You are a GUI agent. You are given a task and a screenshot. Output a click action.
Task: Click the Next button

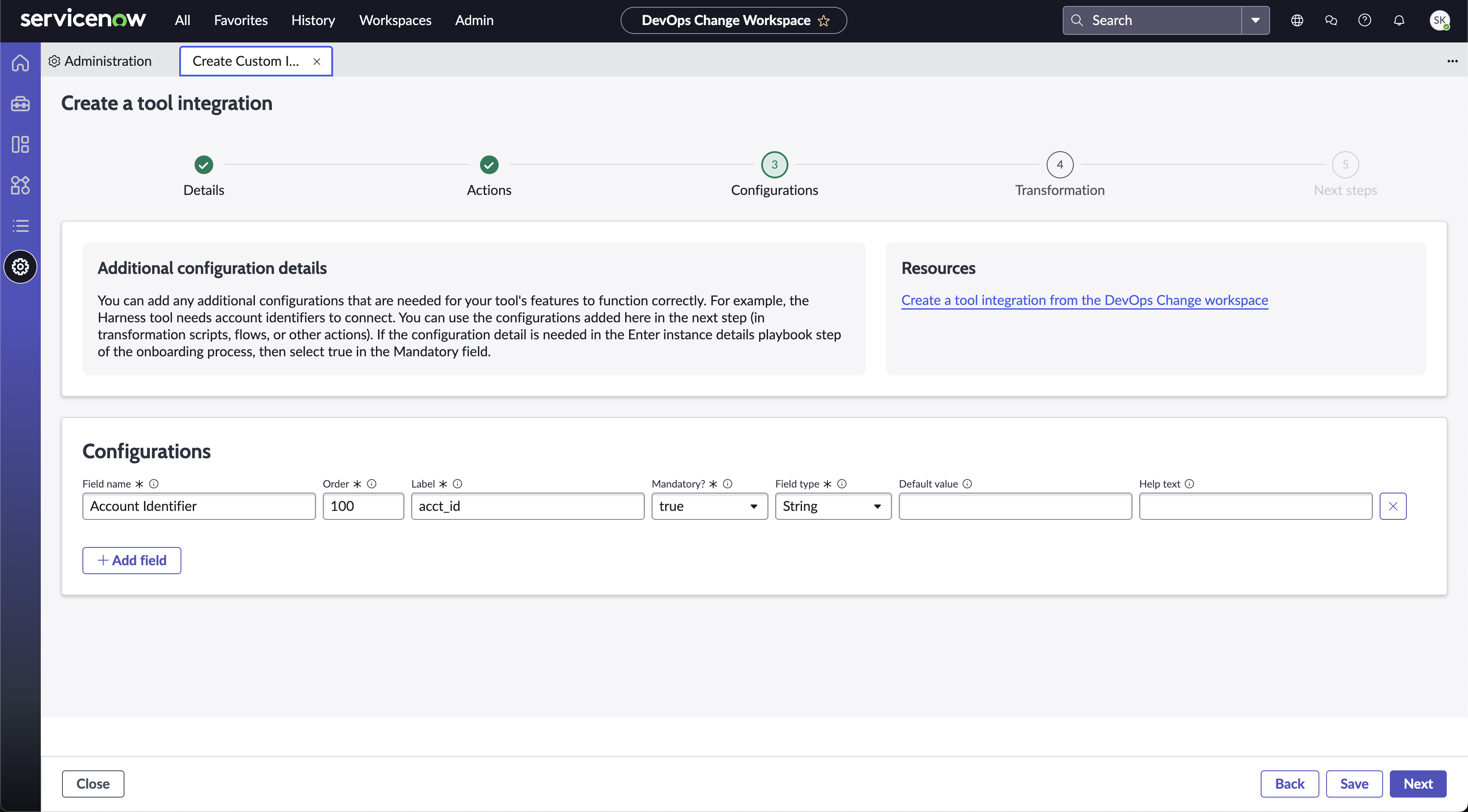pyautogui.click(x=1418, y=784)
